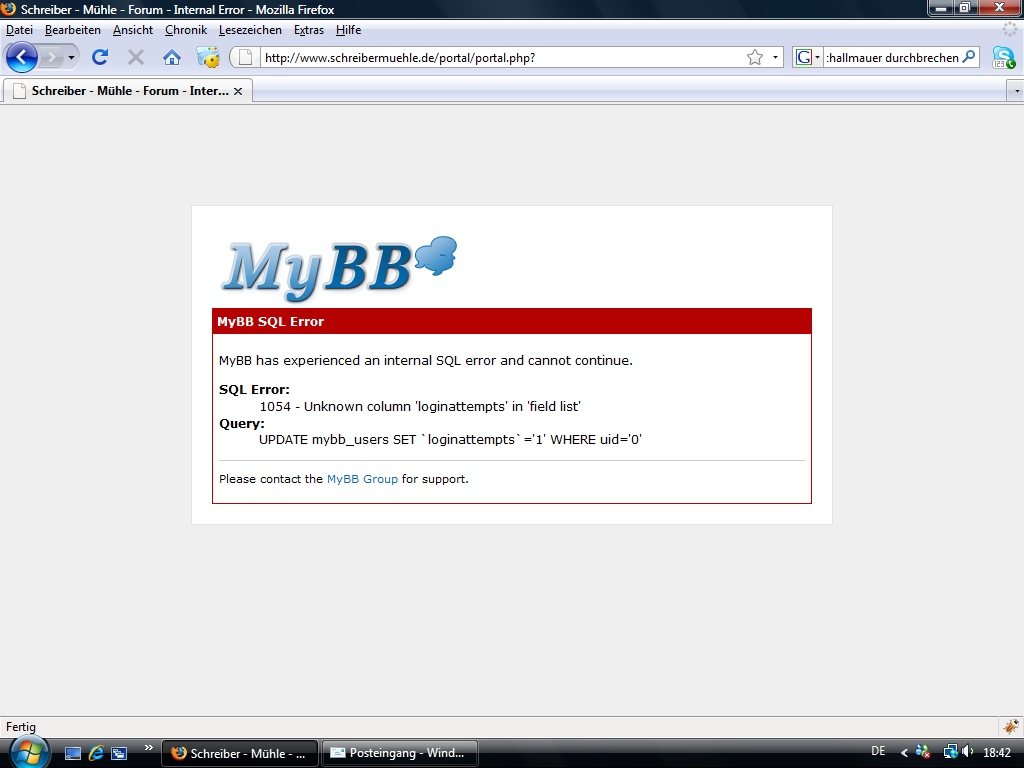Bookmark this page with the star
The height and width of the screenshot is (768, 1024).
tap(755, 57)
